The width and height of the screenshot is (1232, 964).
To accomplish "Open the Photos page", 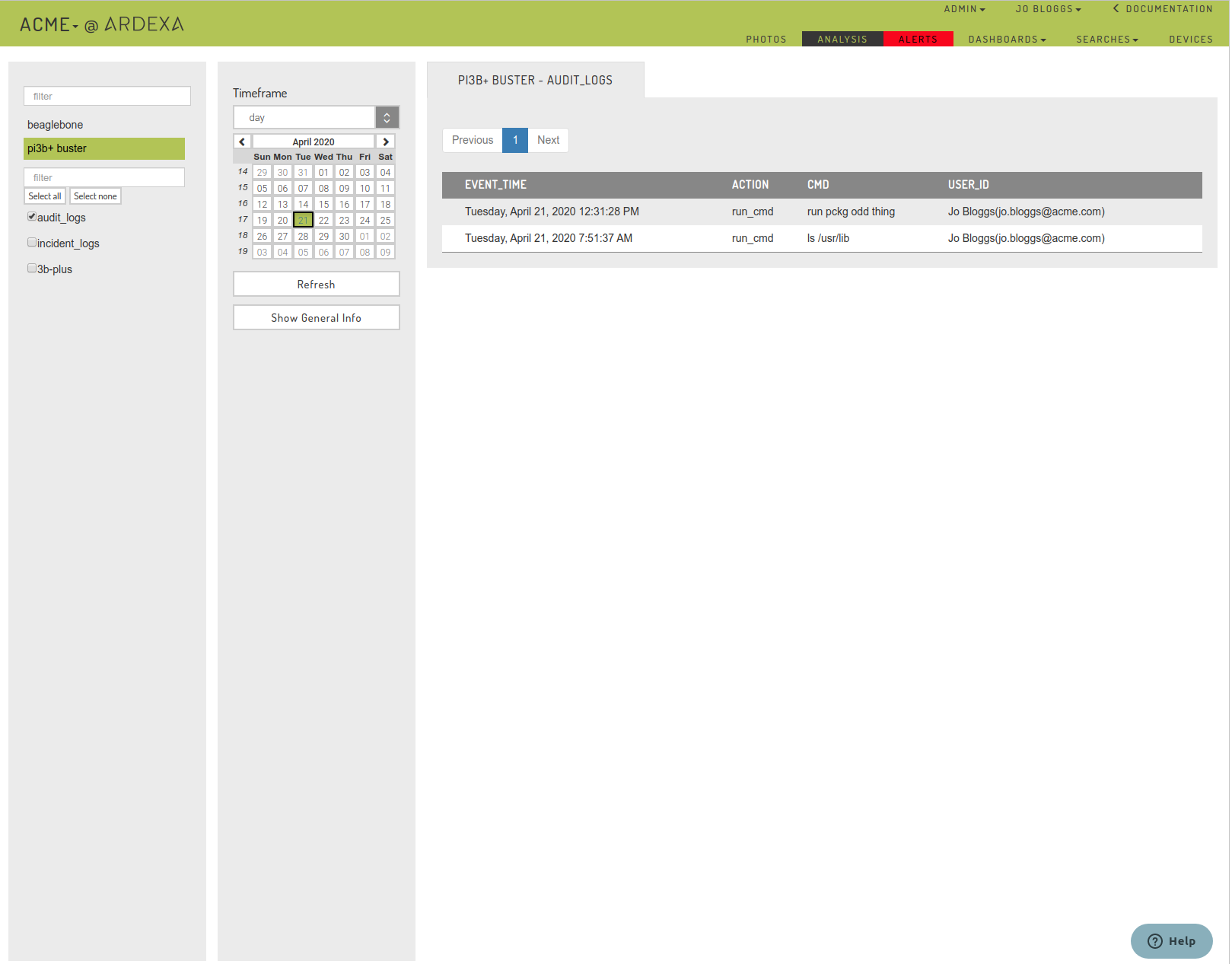I will (766, 40).
